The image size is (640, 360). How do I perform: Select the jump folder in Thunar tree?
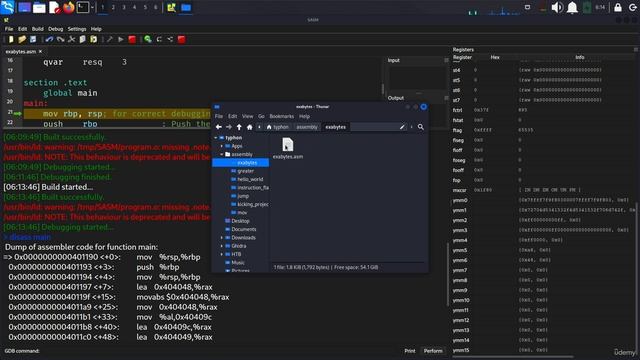(243, 196)
